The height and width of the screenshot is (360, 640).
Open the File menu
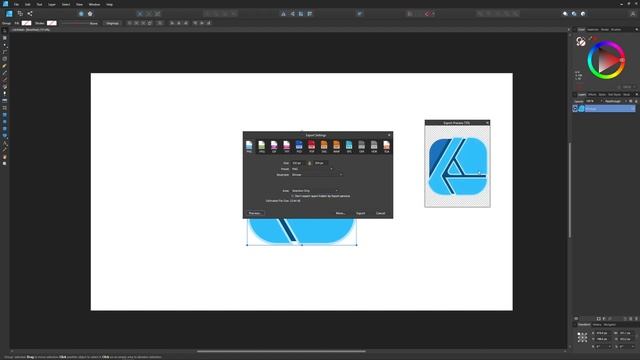[x=16, y=4]
